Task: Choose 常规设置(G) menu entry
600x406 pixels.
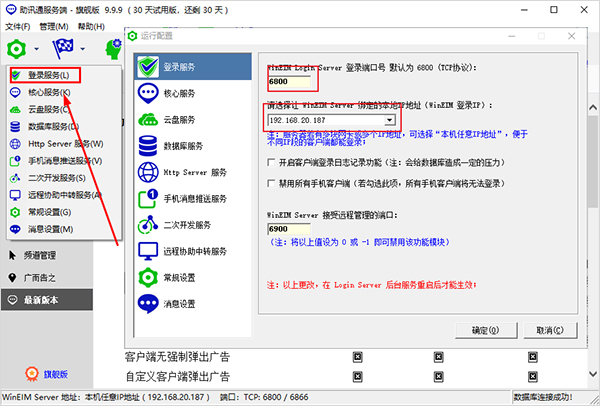Action: (x=64, y=212)
